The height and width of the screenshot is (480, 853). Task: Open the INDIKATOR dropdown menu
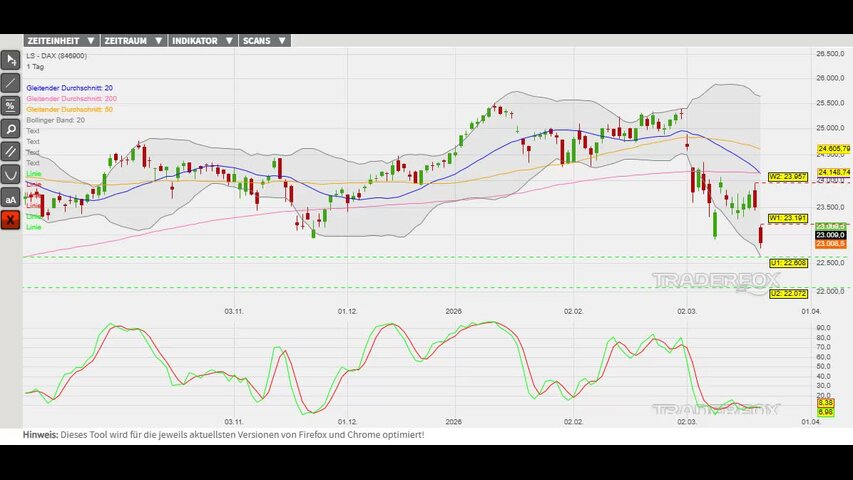point(201,41)
